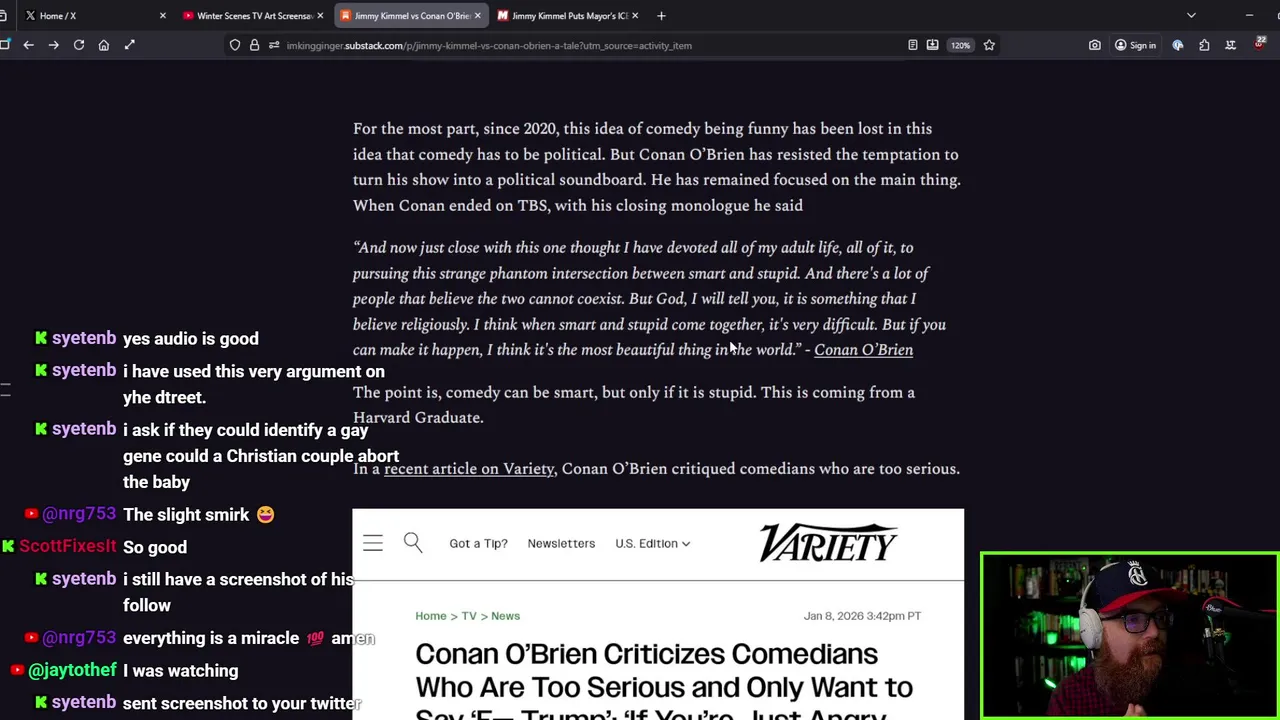Go forward in browser history
Image resolution: width=1280 pixels, height=720 pixels.
(53, 45)
